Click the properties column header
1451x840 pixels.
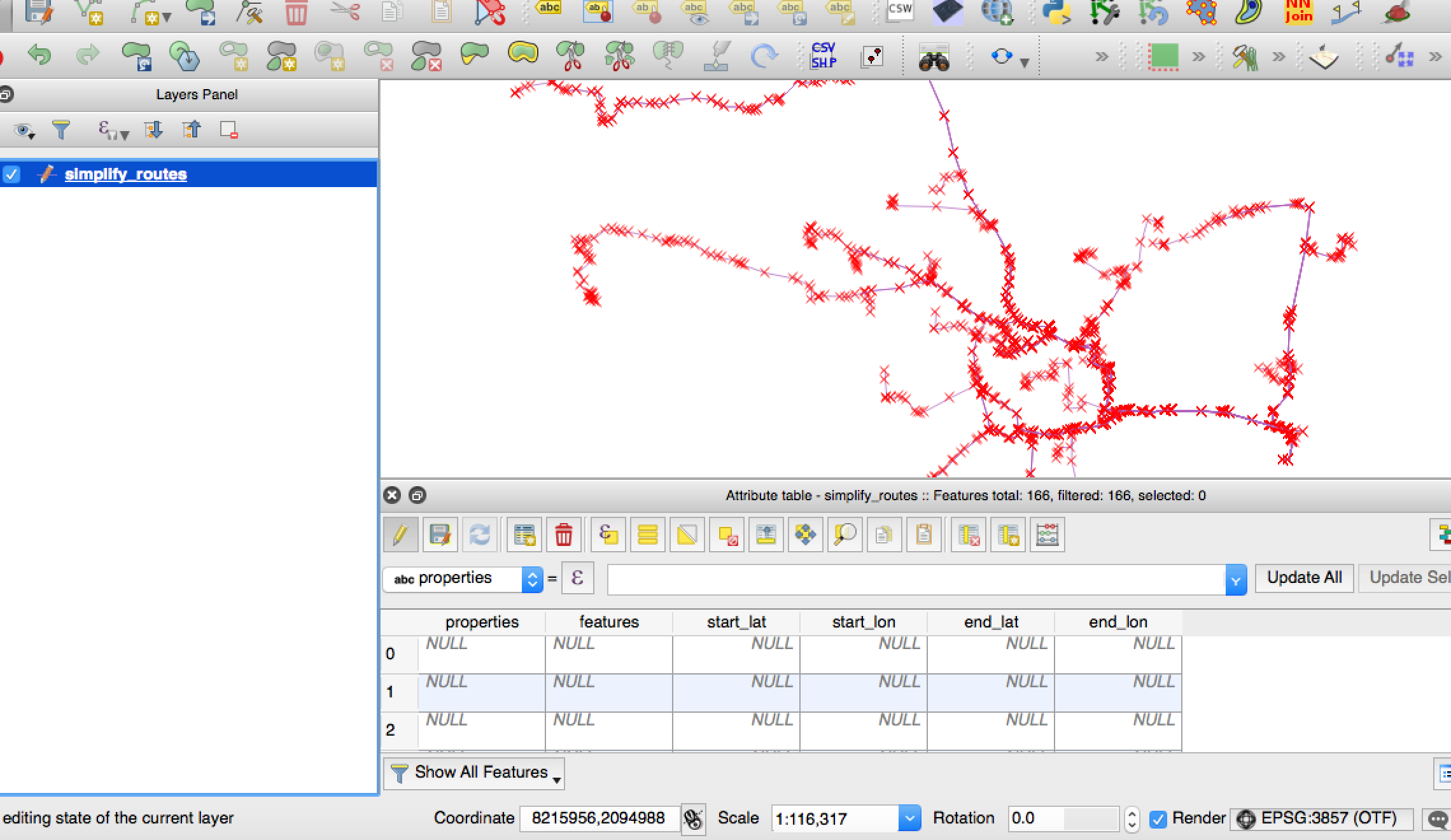[482, 622]
